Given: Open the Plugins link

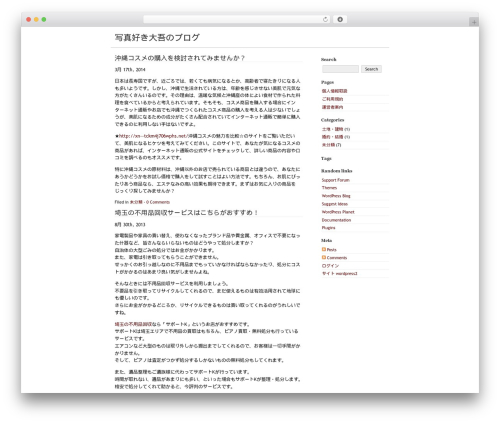Looking at the screenshot, I should point(328,228).
